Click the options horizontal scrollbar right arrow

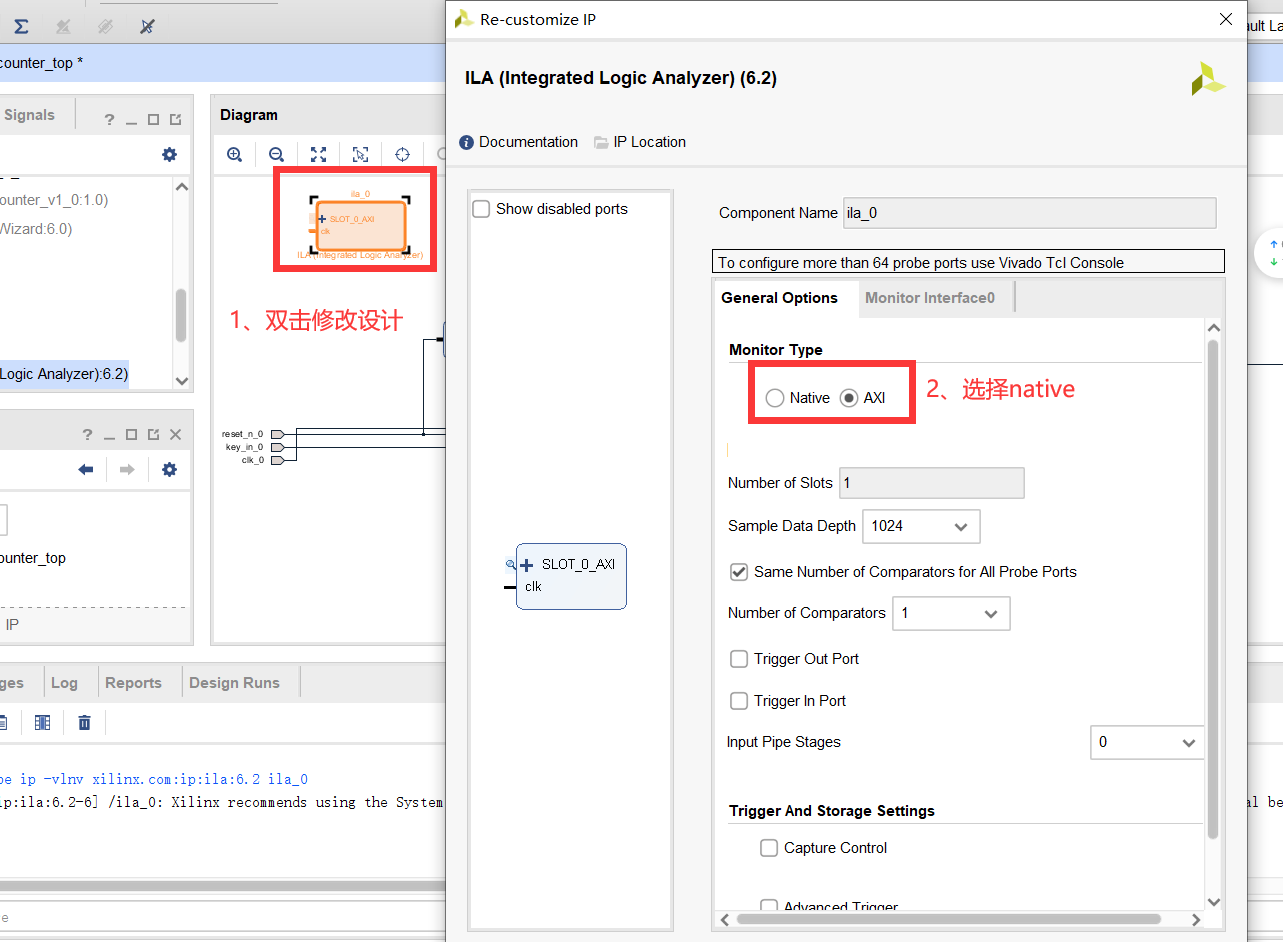(x=1196, y=919)
